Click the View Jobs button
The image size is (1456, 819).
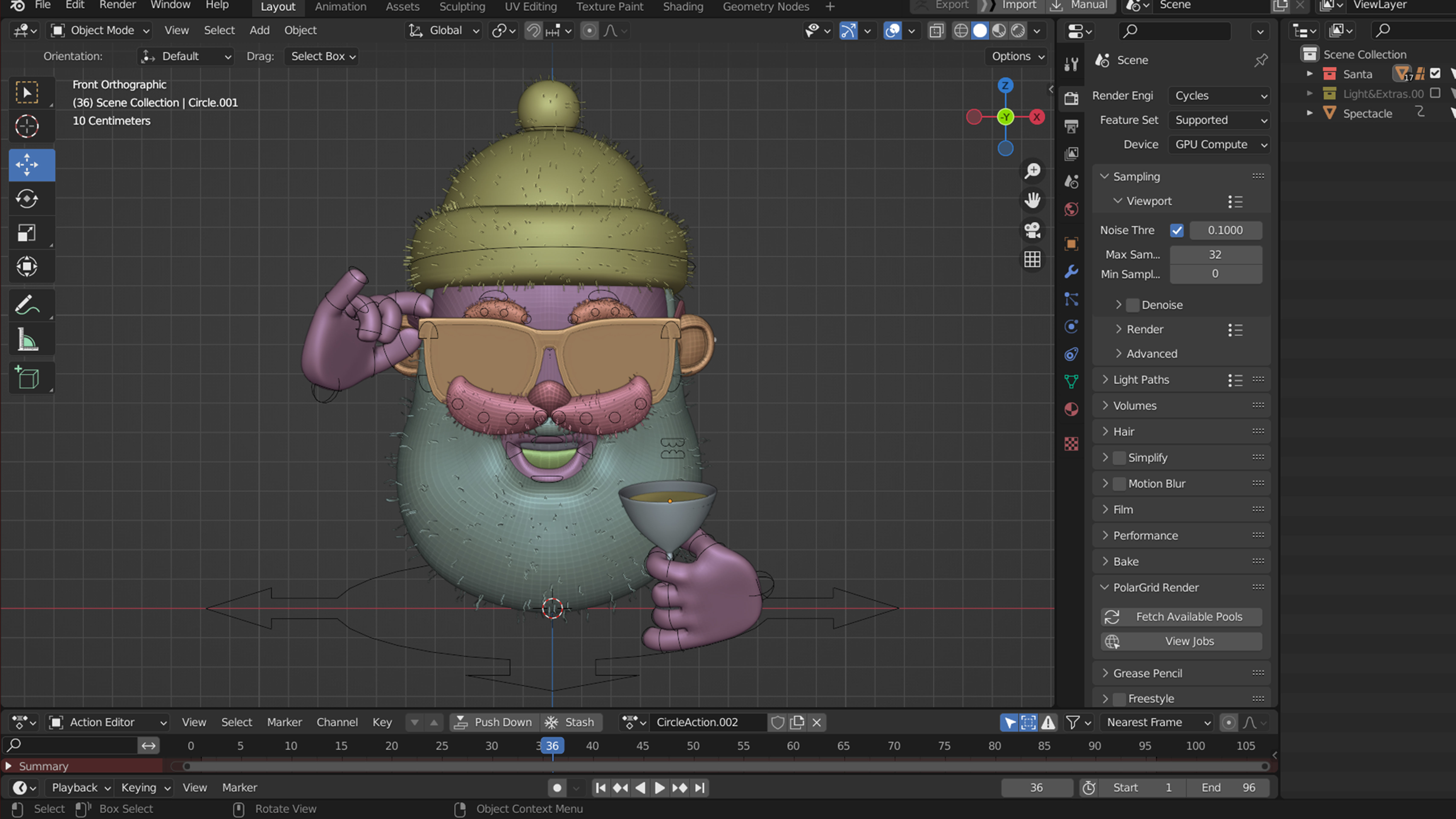1181,642
